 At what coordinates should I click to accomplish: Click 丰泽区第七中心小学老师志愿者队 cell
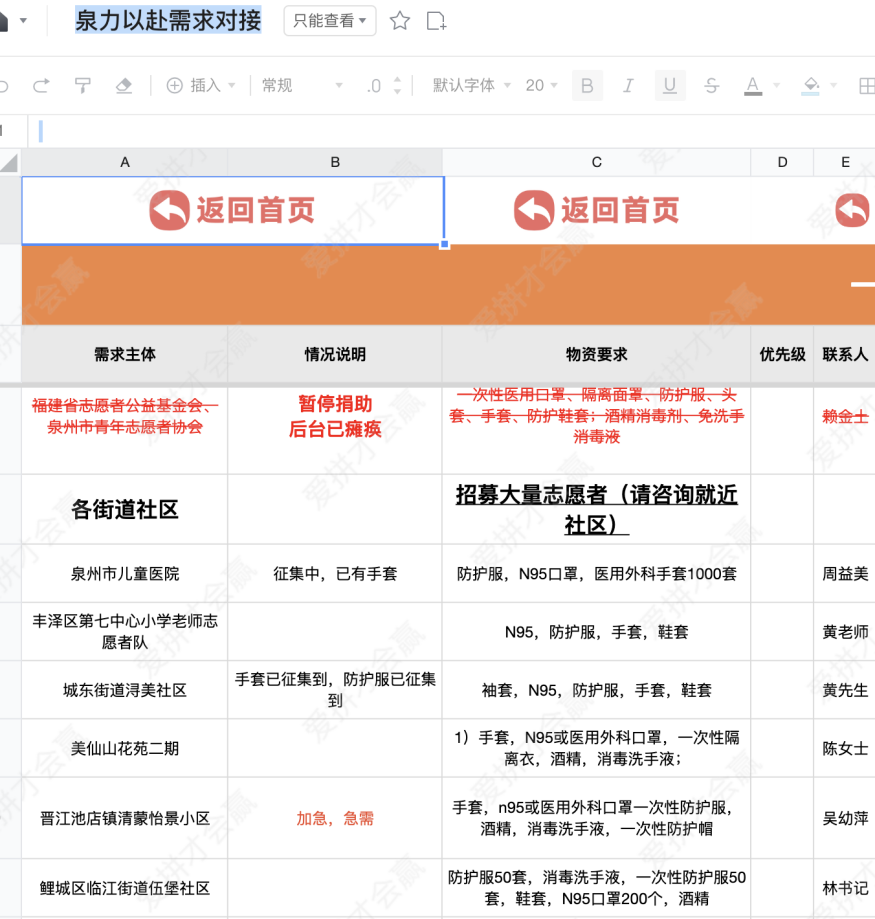click(x=125, y=632)
